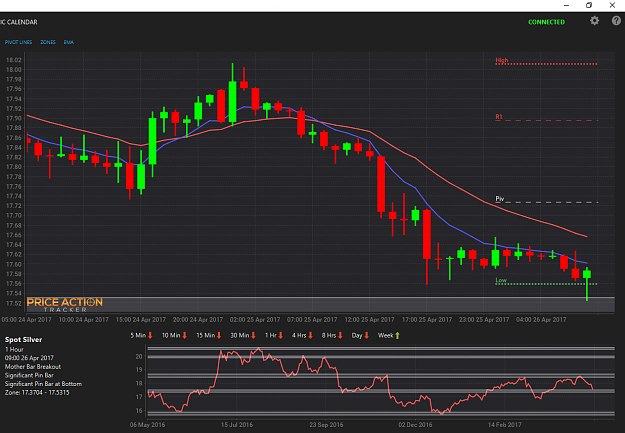Click the 09:00 26 Apr 2017 timestamp
This screenshot has height=433, width=625.
point(29,358)
